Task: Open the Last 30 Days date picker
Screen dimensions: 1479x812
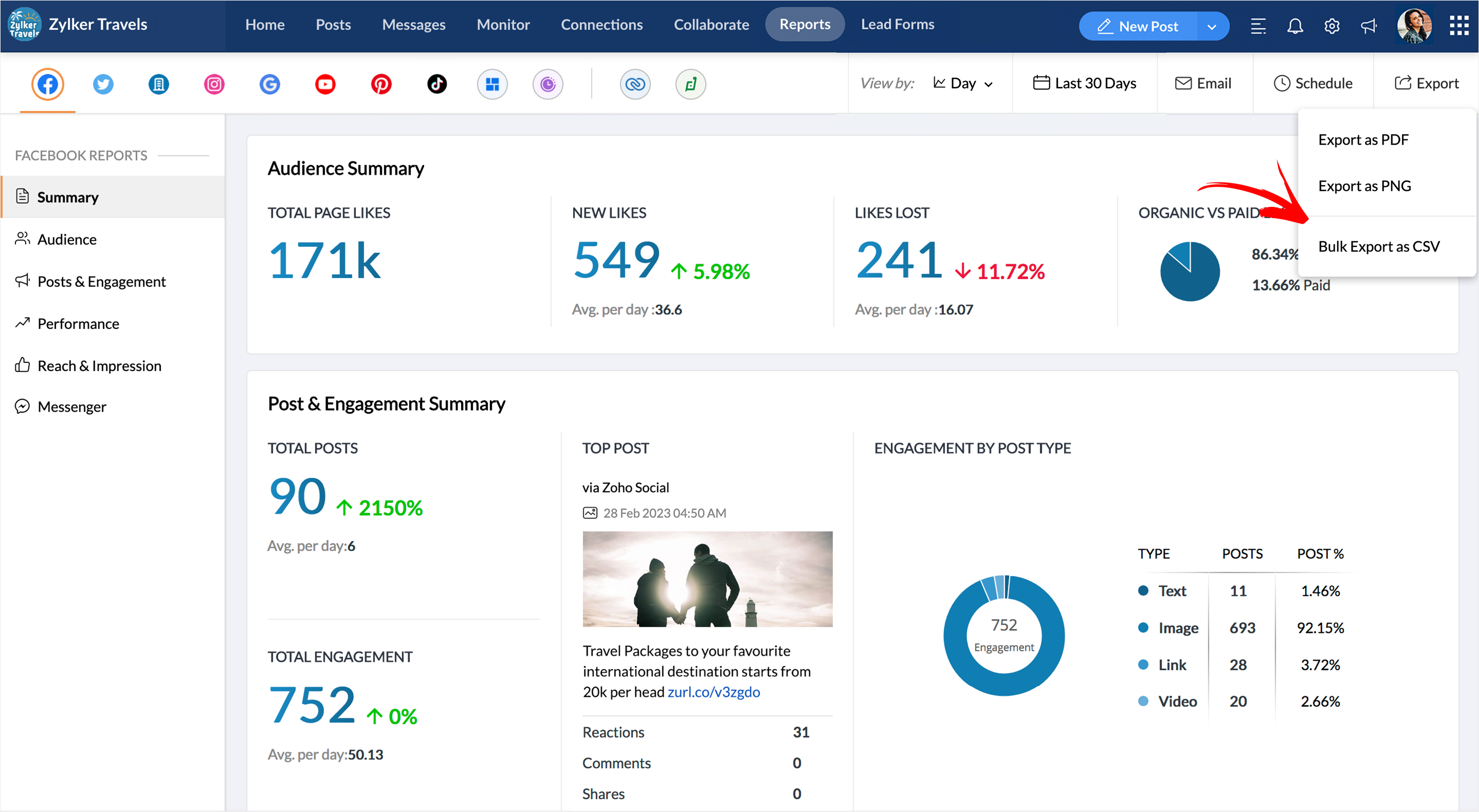Action: coord(1085,83)
